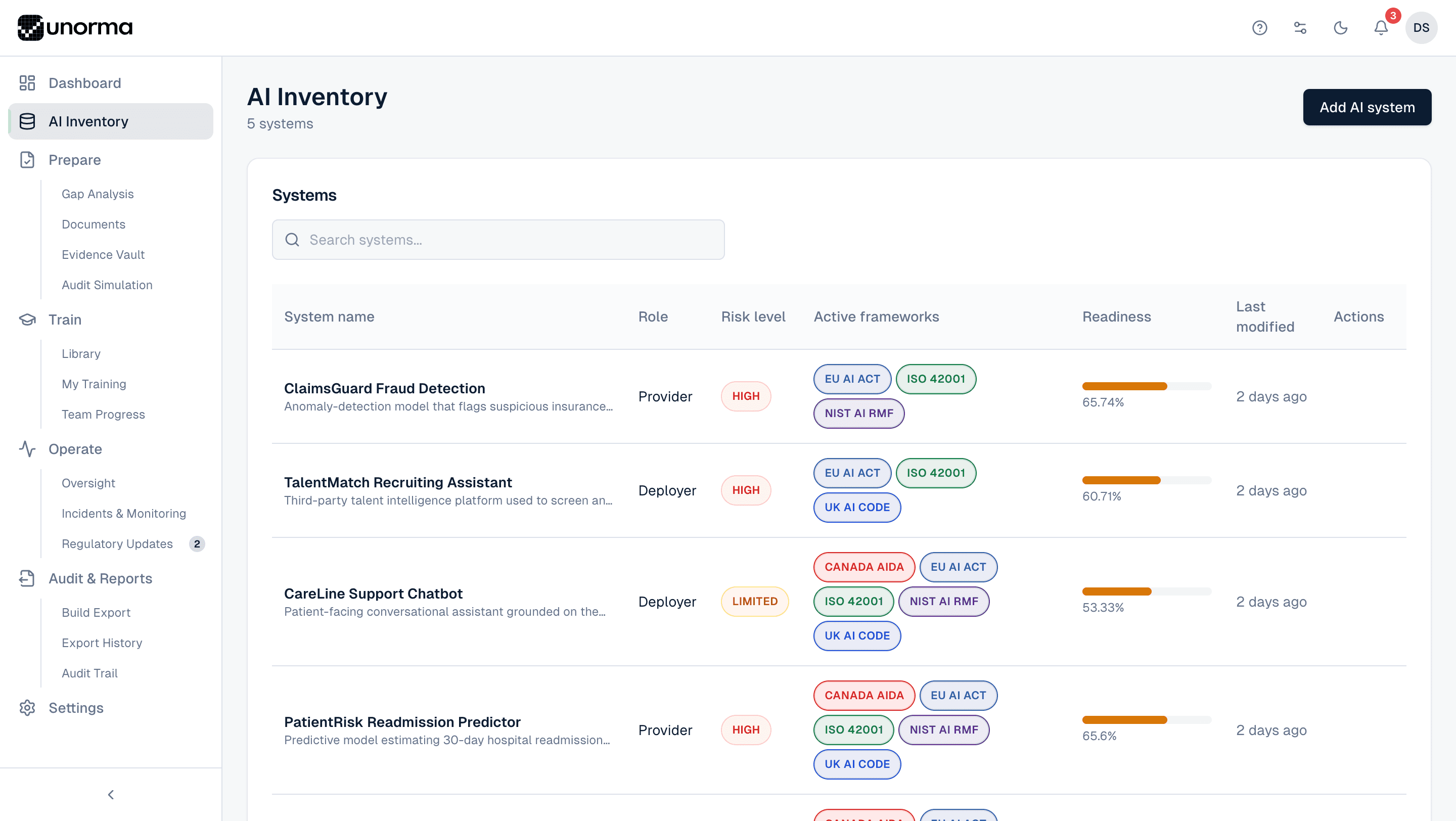The width and height of the screenshot is (1456, 821).
Task: Toggle dark mode moon icon
Action: point(1341,28)
